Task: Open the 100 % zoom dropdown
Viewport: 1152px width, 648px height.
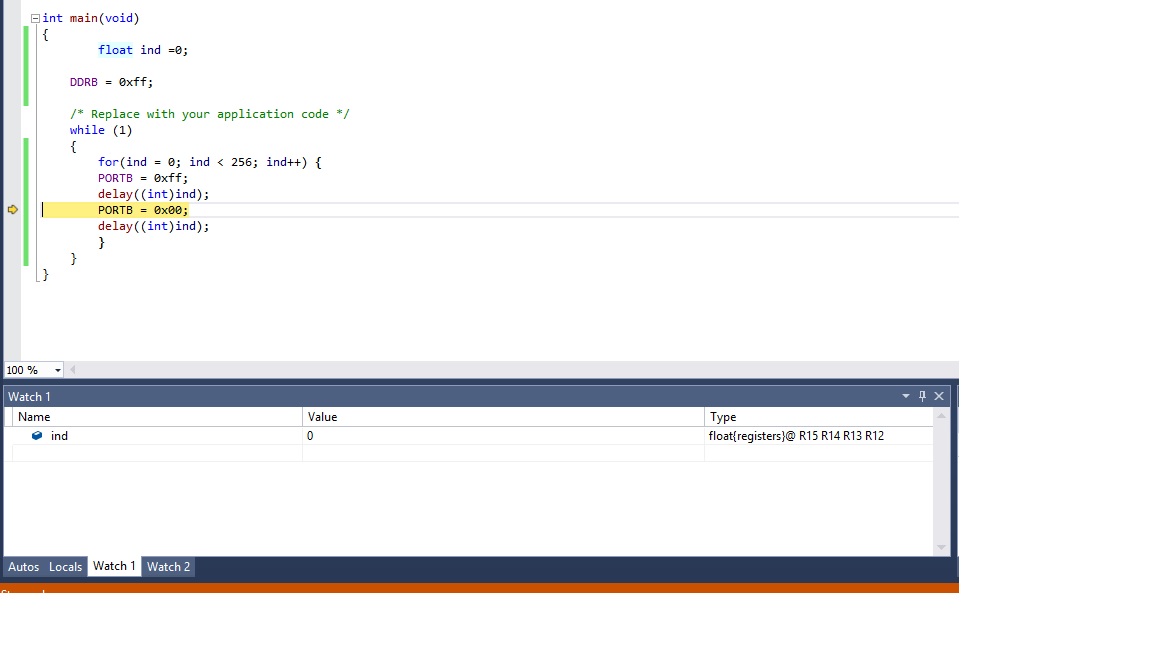Action: [57, 370]
